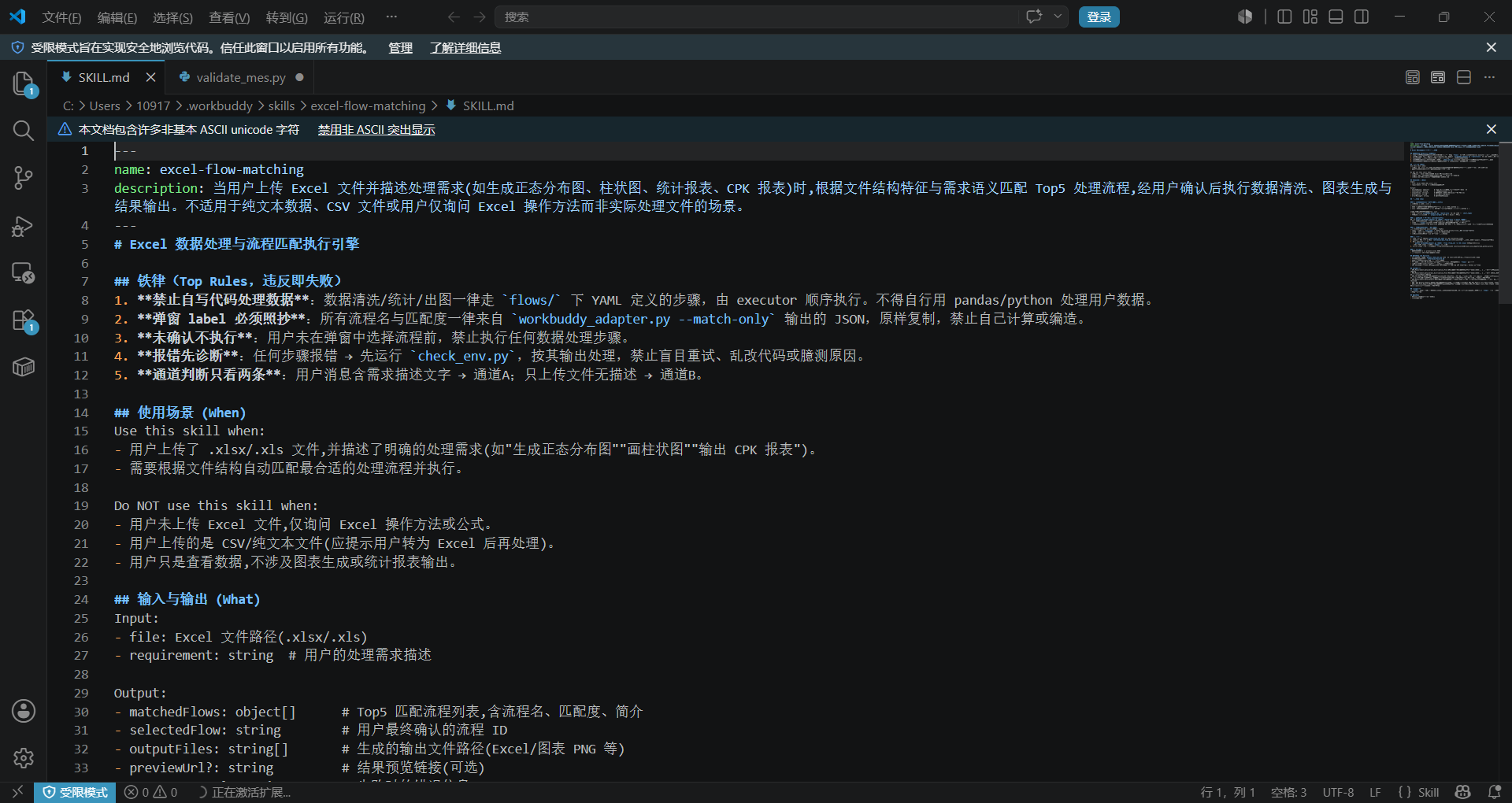Click 行 1, 列 1 cursor position

(x=1227, y=792)
